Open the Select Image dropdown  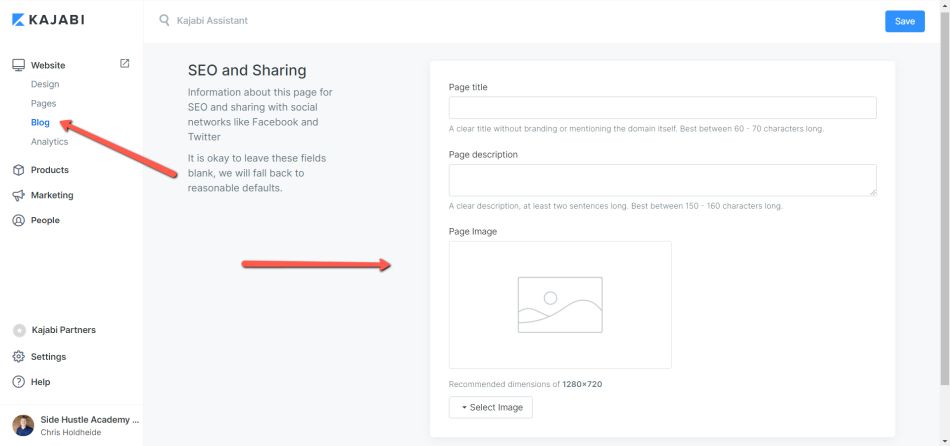point(491,407)
